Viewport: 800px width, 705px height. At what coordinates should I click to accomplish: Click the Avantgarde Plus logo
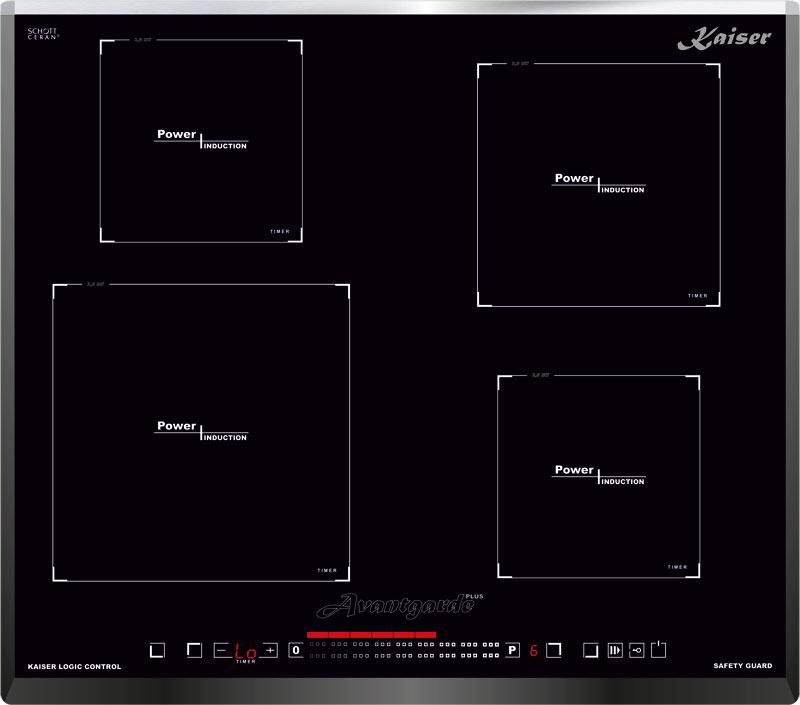400,605
